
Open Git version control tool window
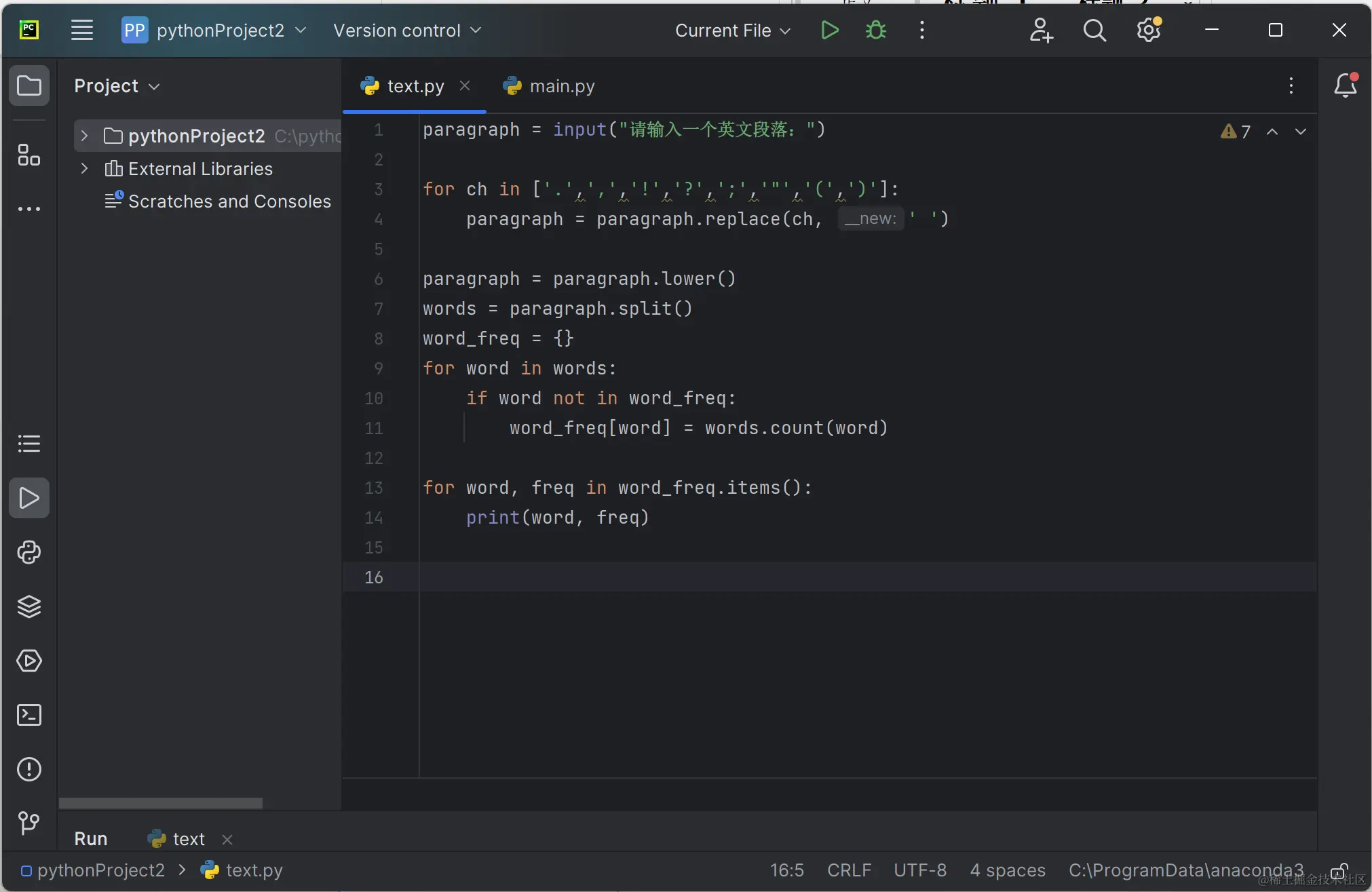[x=29, y=823]
